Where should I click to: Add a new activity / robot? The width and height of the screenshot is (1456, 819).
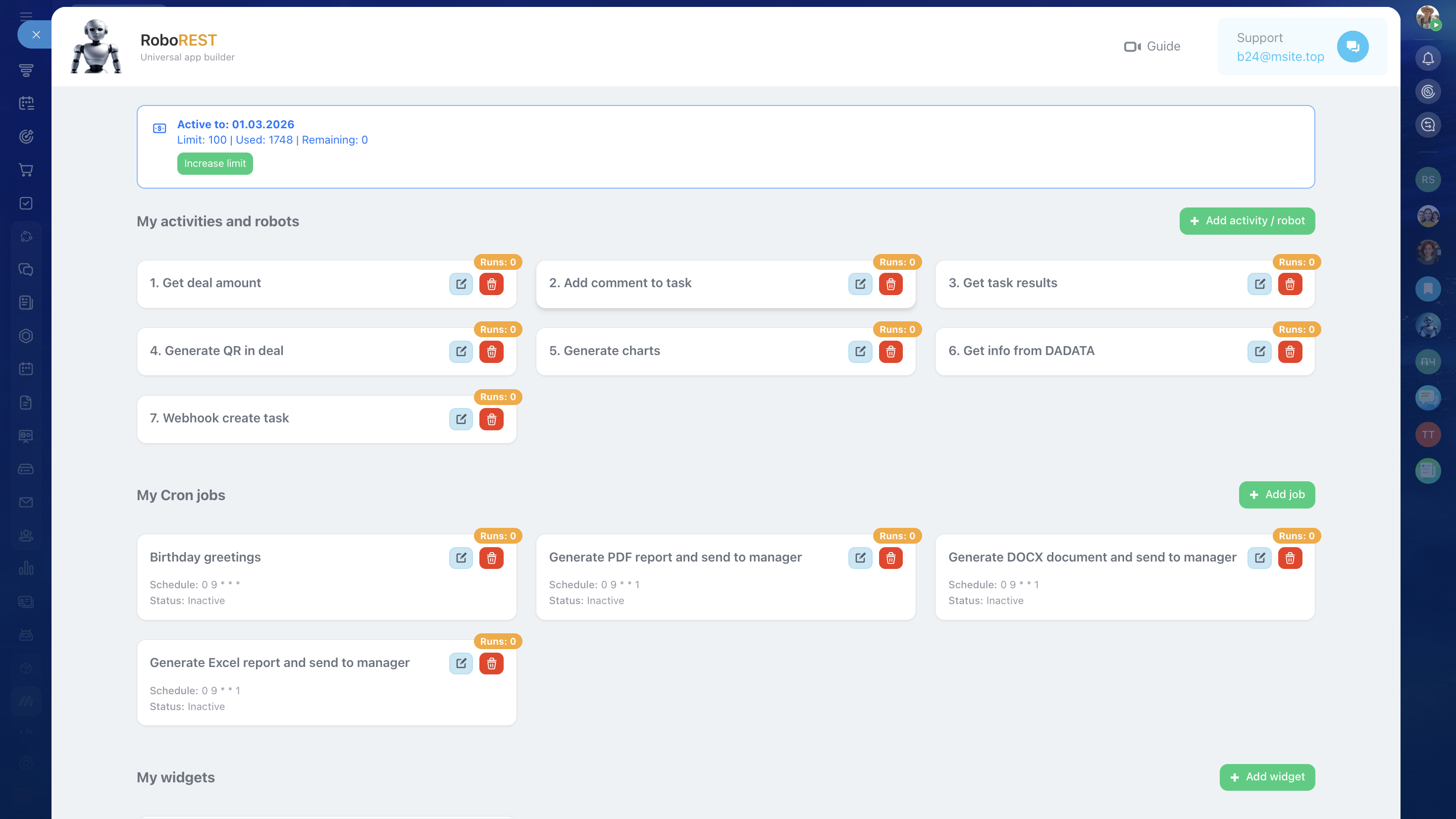[x=1247, y=221]
